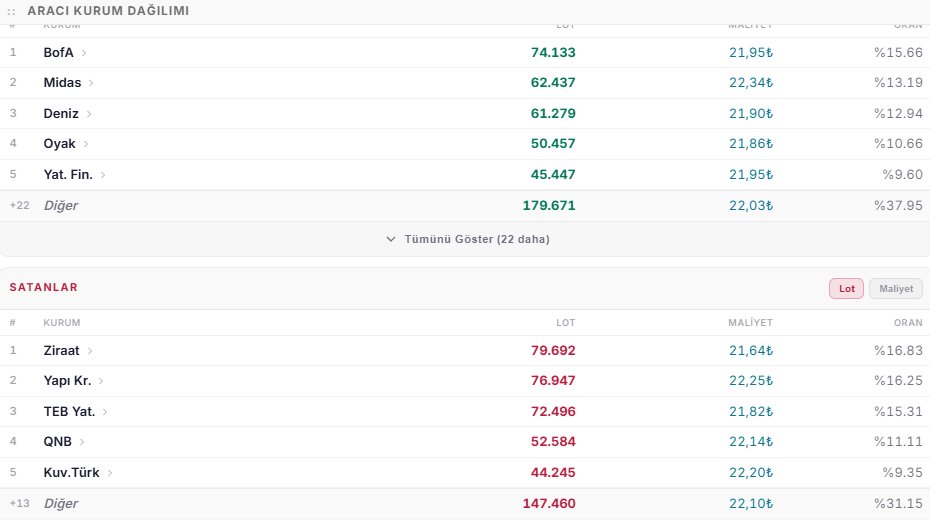Click the LOT column header in SATANLAR
Viewport: 930px width, 529px height.
pyautogui.click(x=565, y=323)
